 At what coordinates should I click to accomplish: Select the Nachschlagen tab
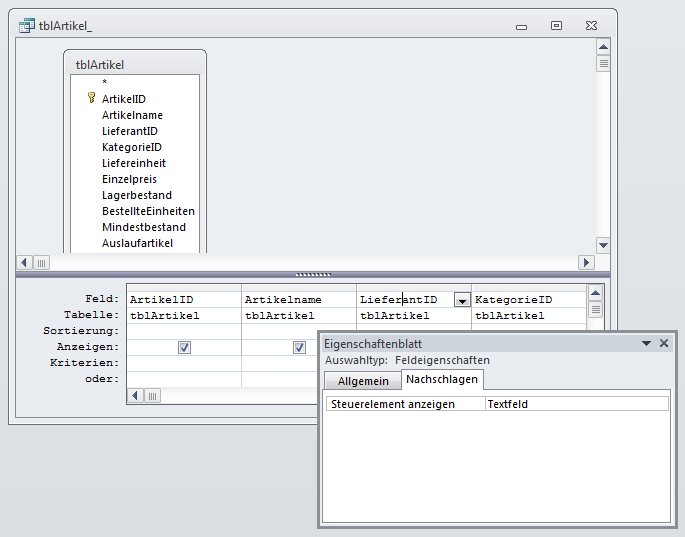click(442, 380)
